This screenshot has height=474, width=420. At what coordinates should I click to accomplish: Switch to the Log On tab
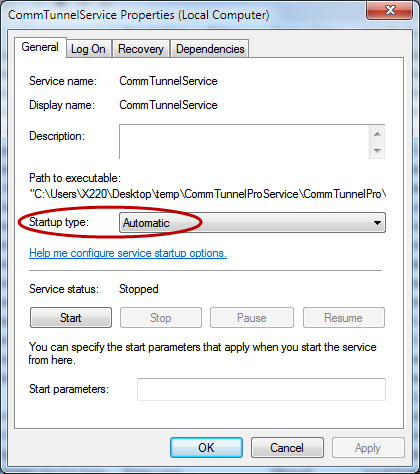pyautogui.click(x=88, y=49)
